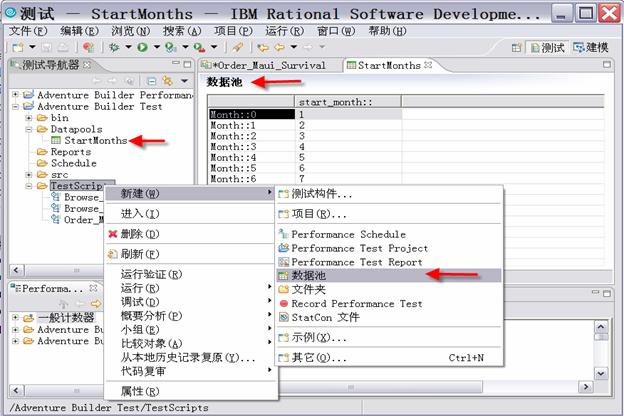This screenshot has height=416, width=624.
Task: Choose 数据池 from the 新建 submenu
Action: coord(308,275)
